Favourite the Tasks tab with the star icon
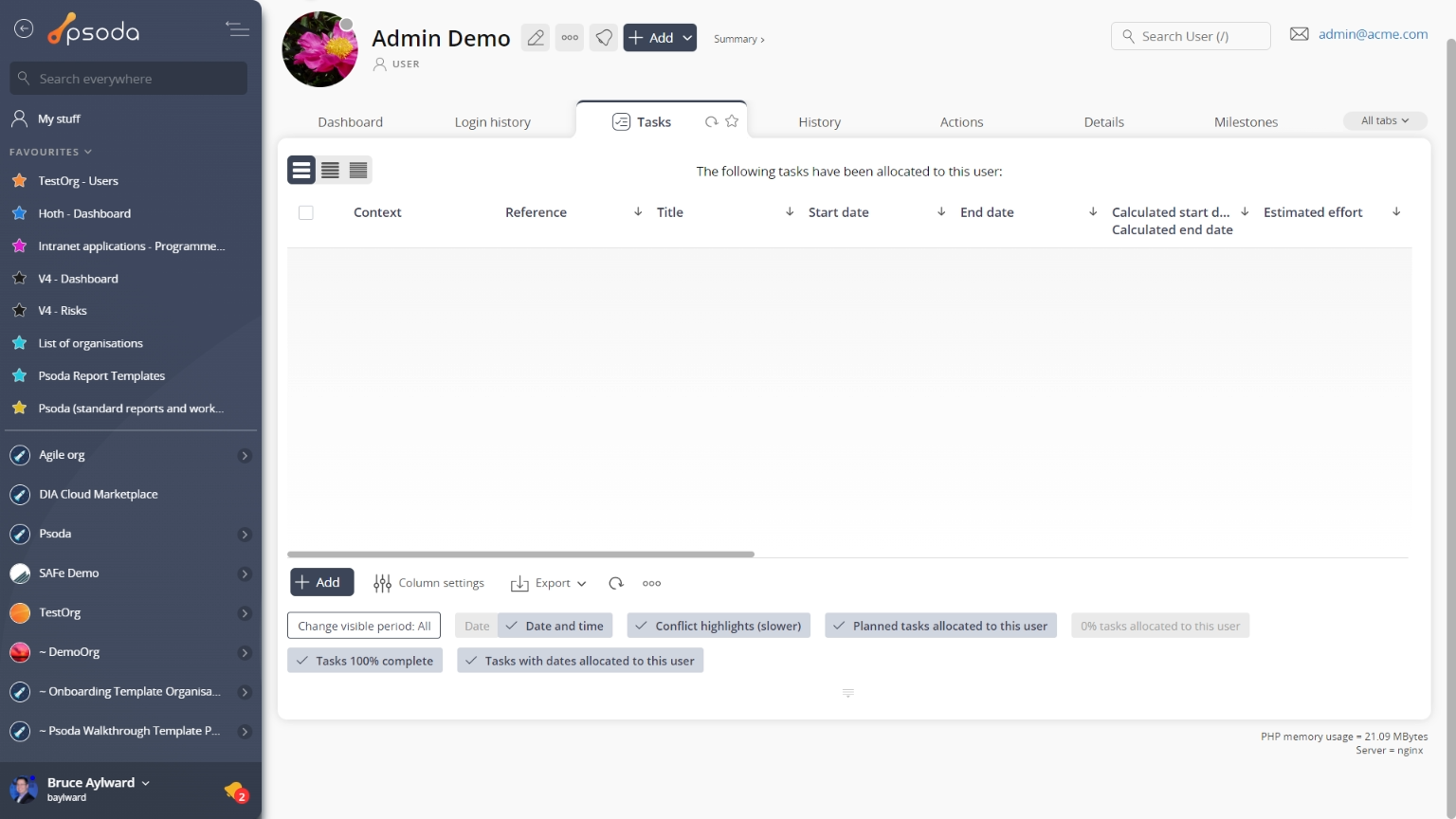The width and height of the screenshot is (1456, 819). [732, 121]
